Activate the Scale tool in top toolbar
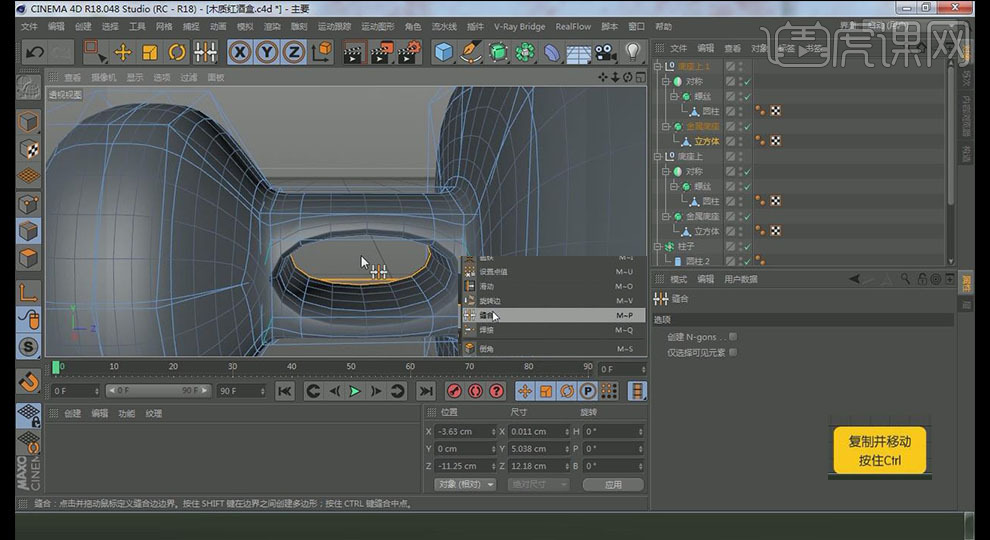 150,52
